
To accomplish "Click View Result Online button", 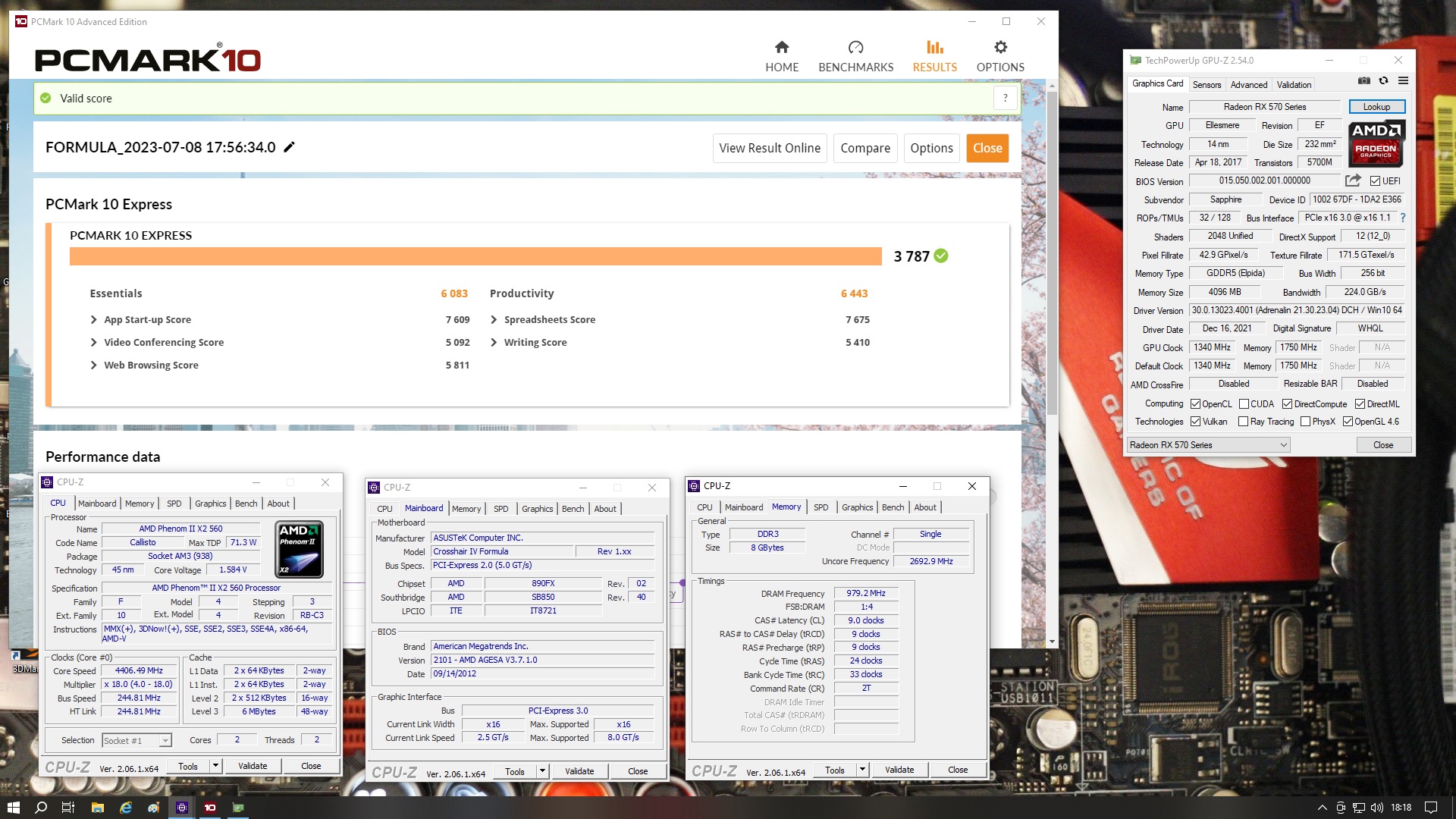I will coord(770,148).
